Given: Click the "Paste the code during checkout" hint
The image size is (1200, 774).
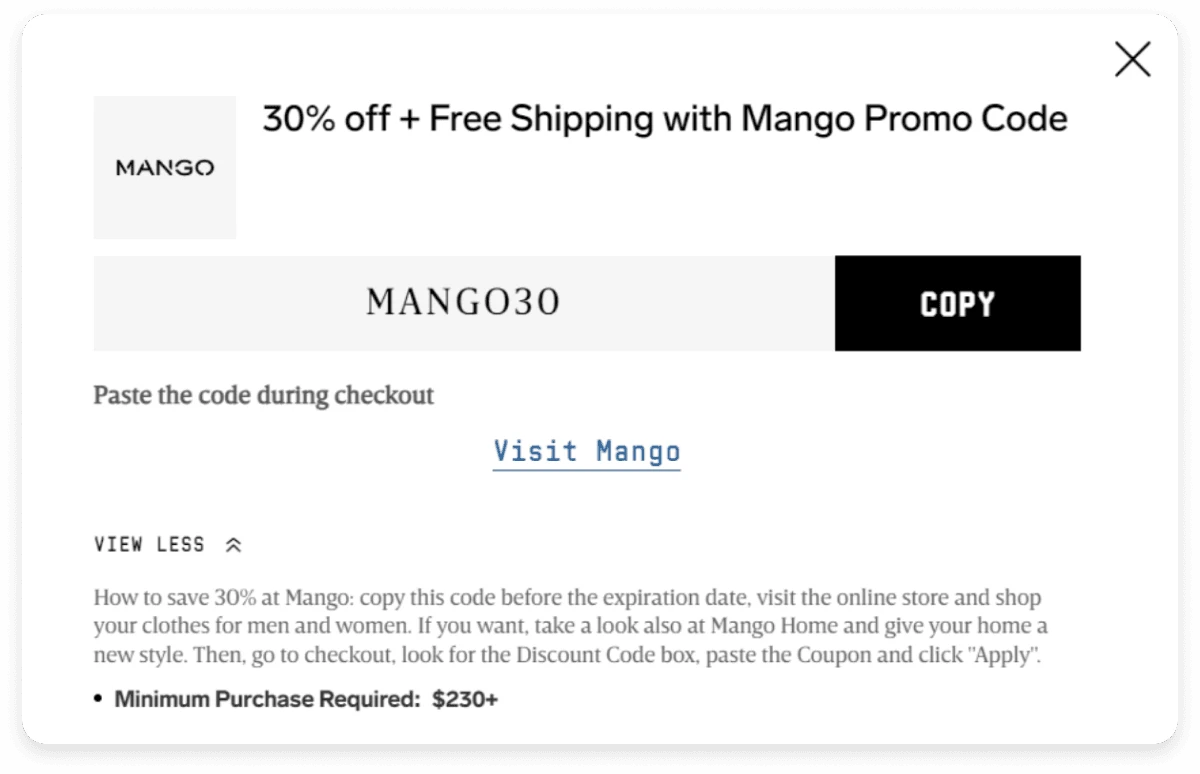Looking at the screenshot, I should [264, 395].
